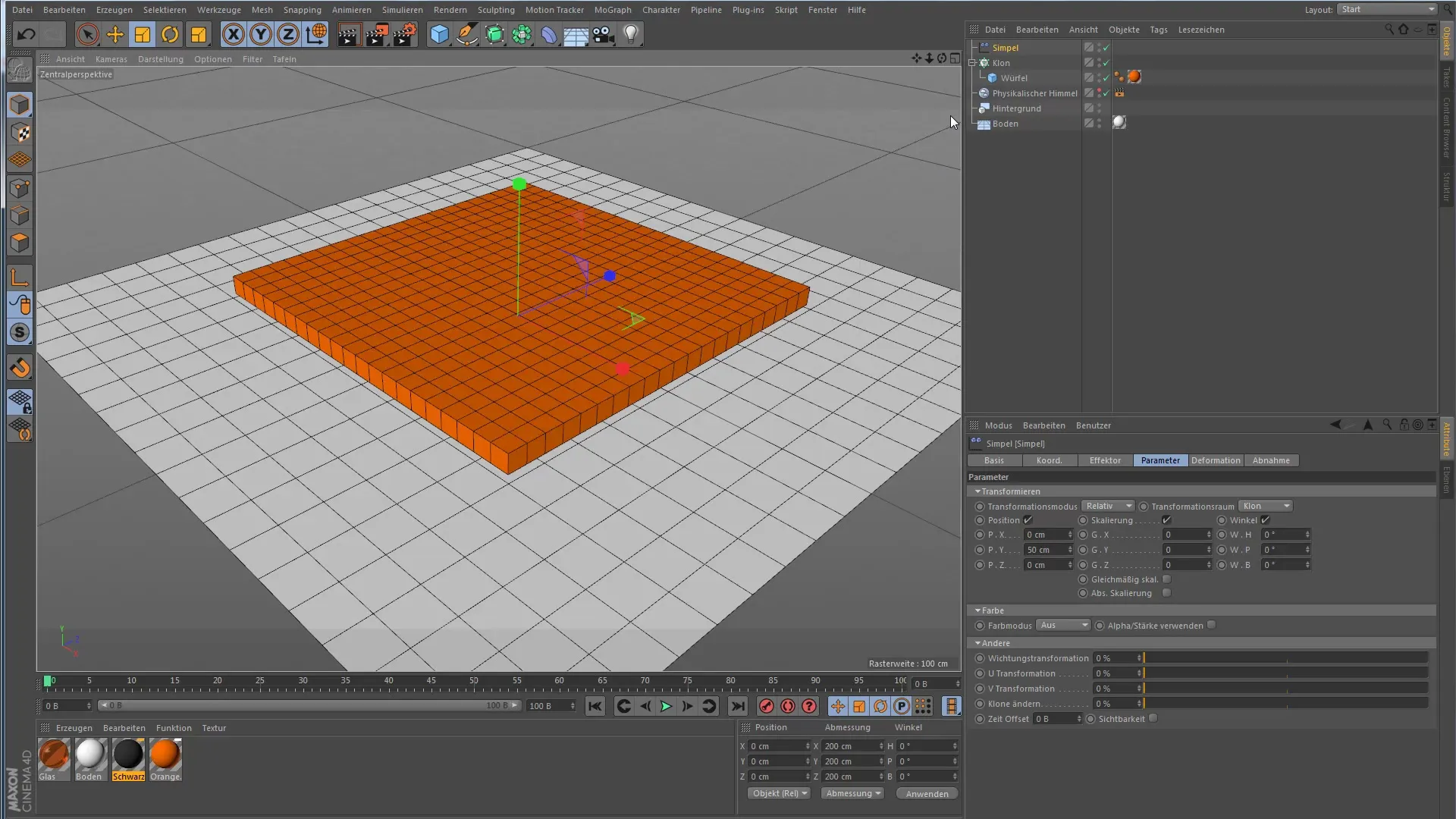Add a cube primitive object
The height and width of the screenshot is (819, 1456).
(x=439, y=34)
